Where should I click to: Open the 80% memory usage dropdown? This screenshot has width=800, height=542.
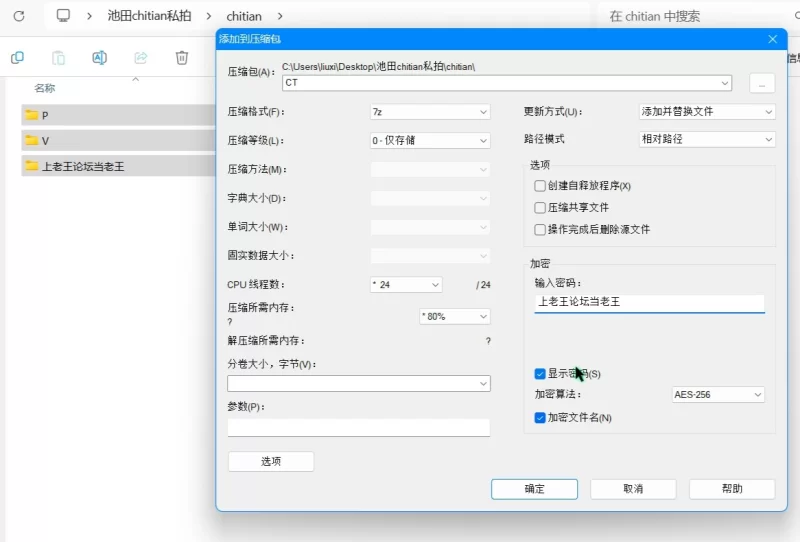pos(455,317)
